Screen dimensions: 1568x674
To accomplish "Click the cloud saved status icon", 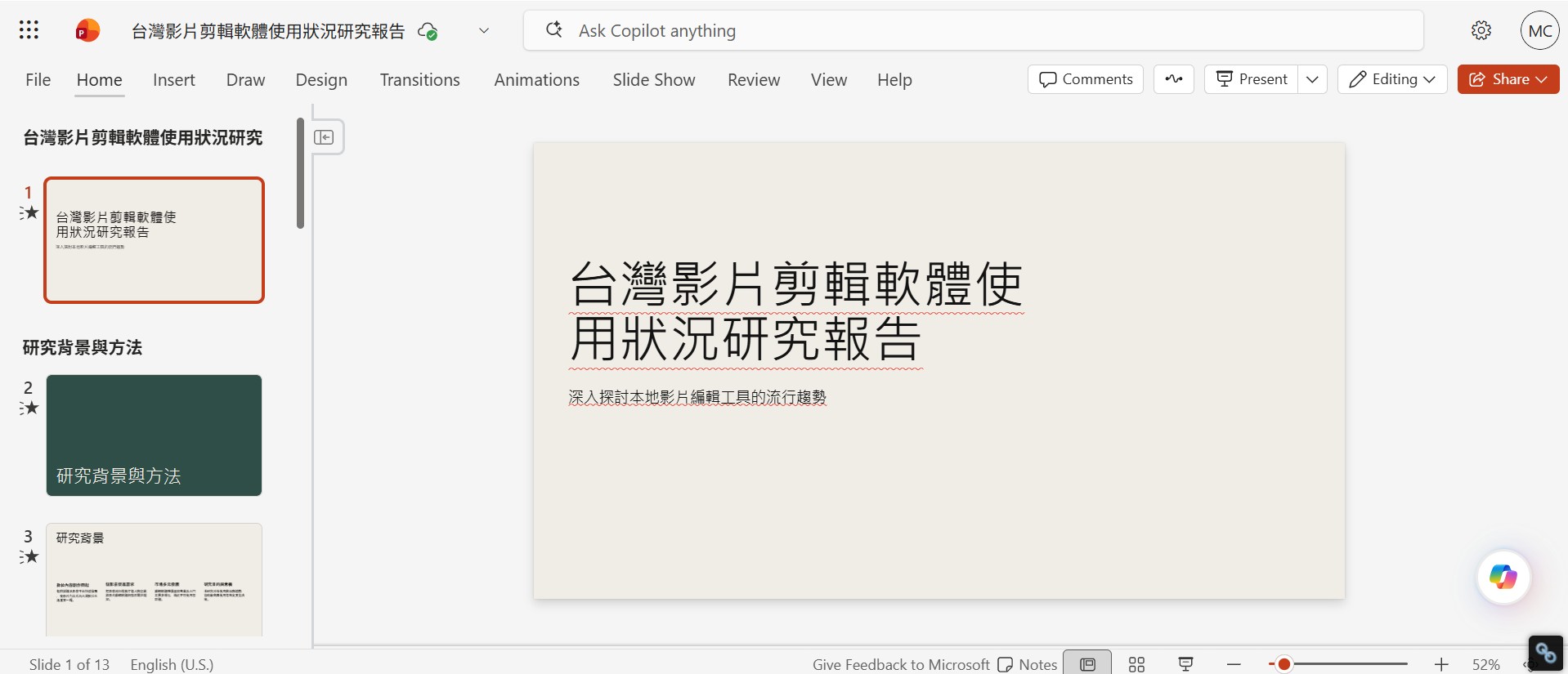I will [x=428, y=31].
